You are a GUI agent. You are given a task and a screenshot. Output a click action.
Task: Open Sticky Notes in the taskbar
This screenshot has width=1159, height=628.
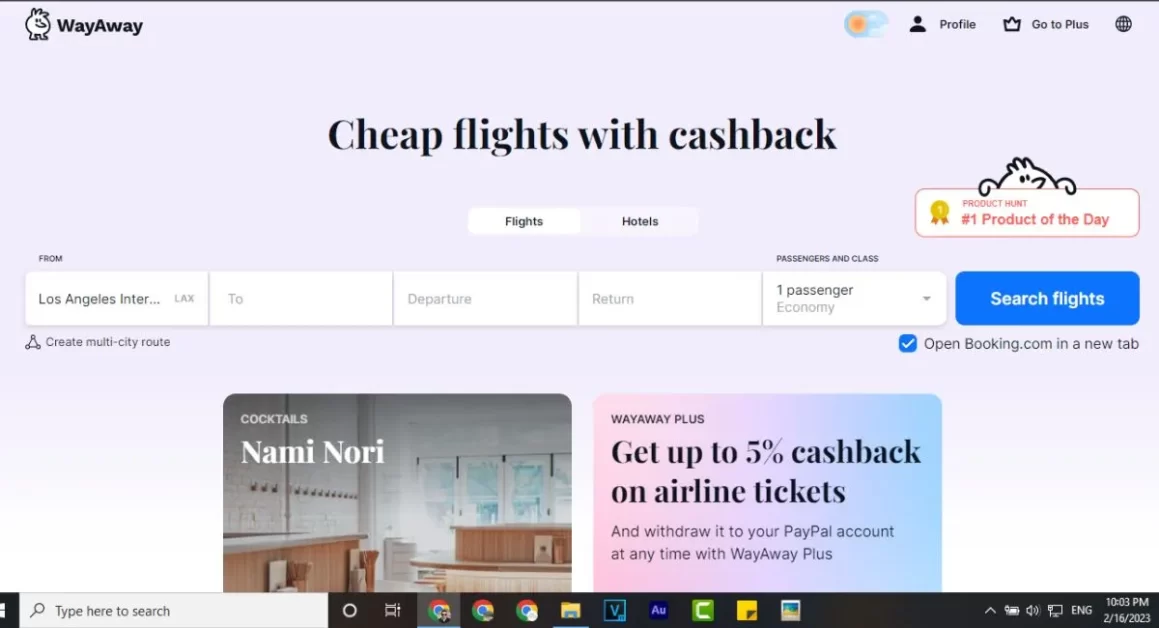coord(747,610)
